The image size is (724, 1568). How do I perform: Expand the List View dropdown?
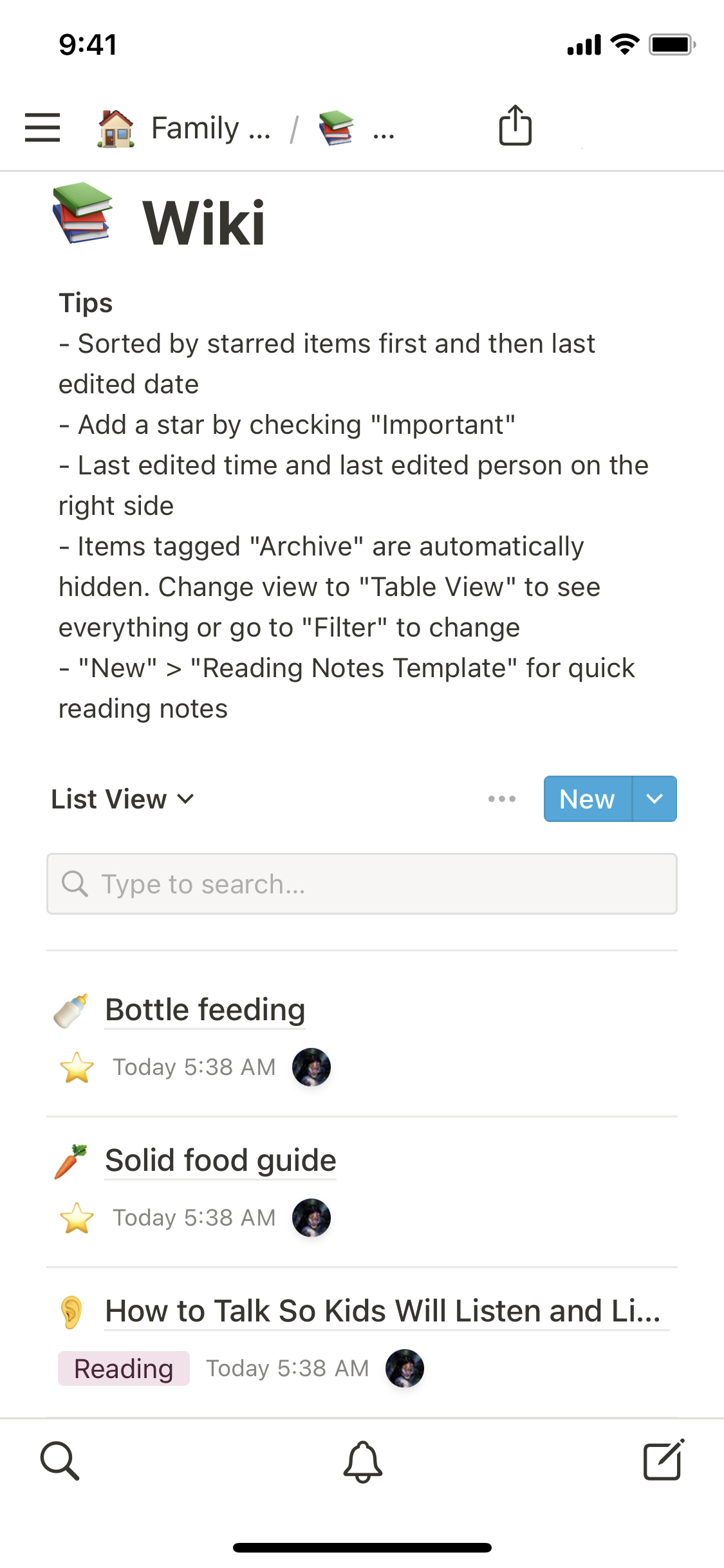tap(122, 799)
